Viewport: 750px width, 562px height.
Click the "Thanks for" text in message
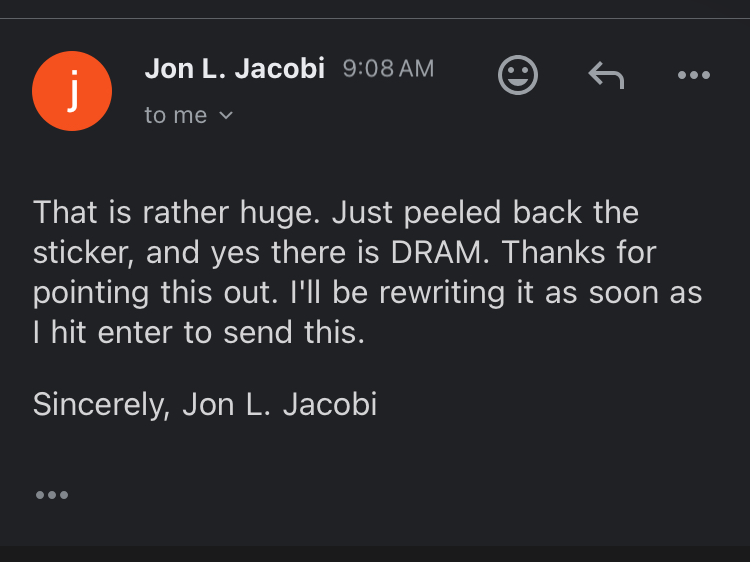click(x=579, y=253)
